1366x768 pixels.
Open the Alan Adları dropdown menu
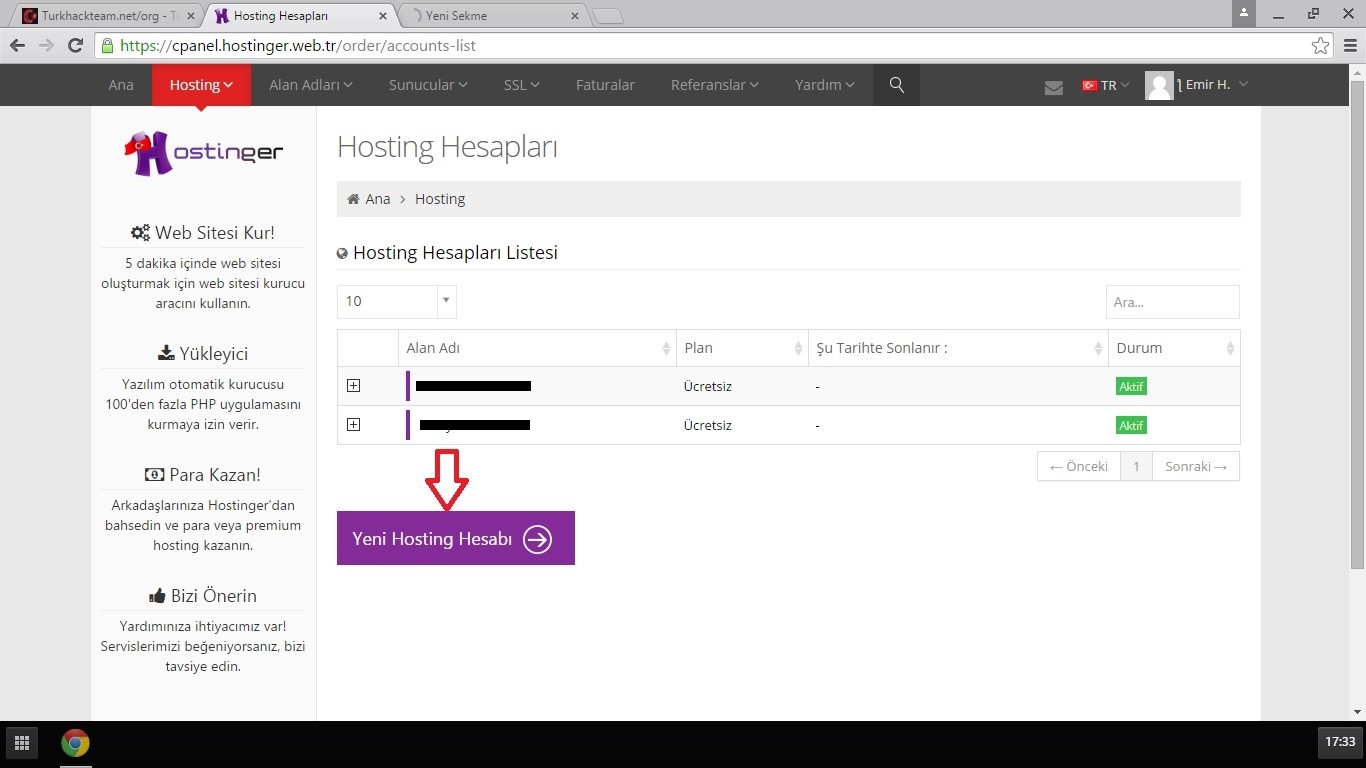pos(311,85)
